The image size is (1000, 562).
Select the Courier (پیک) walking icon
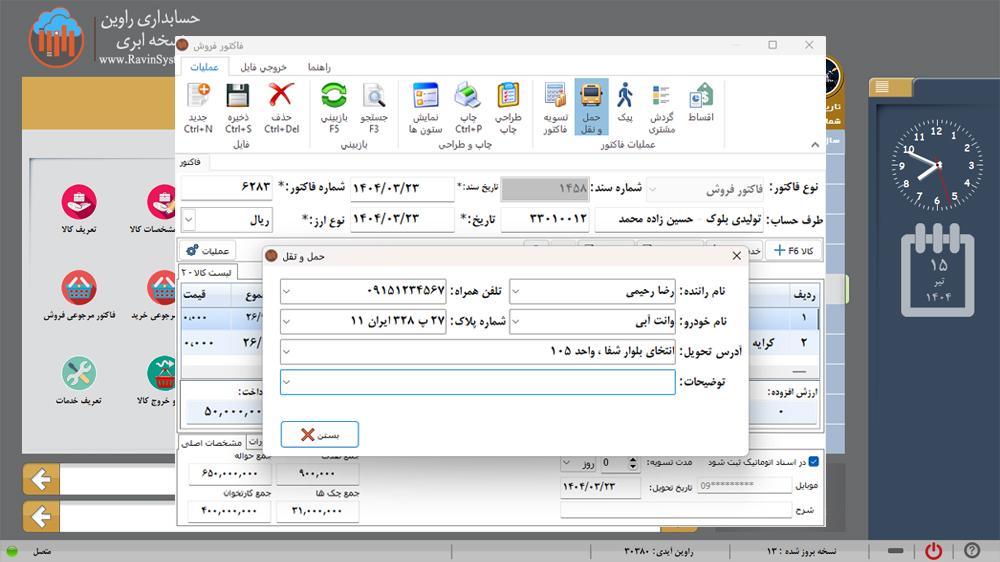click(x=625, y=98)
